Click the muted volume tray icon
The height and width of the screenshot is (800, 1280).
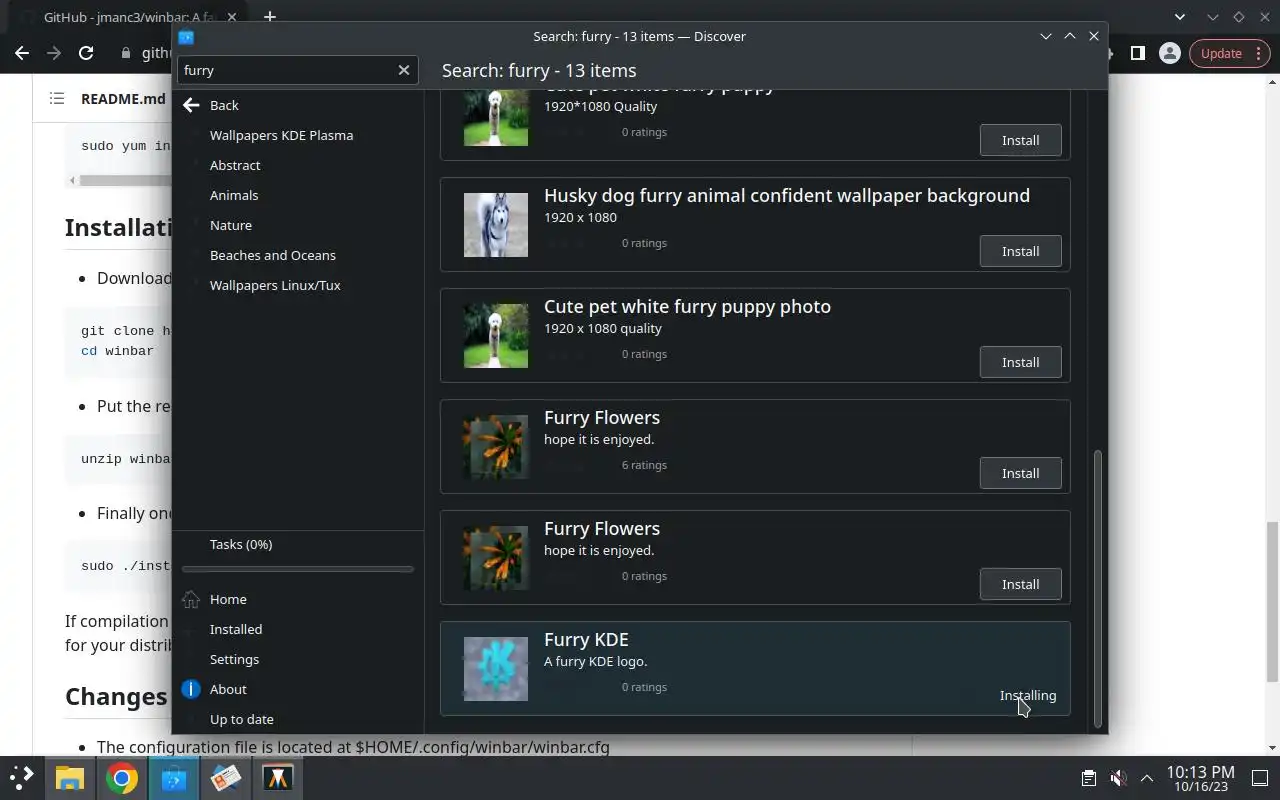(x=1119, y=778)
